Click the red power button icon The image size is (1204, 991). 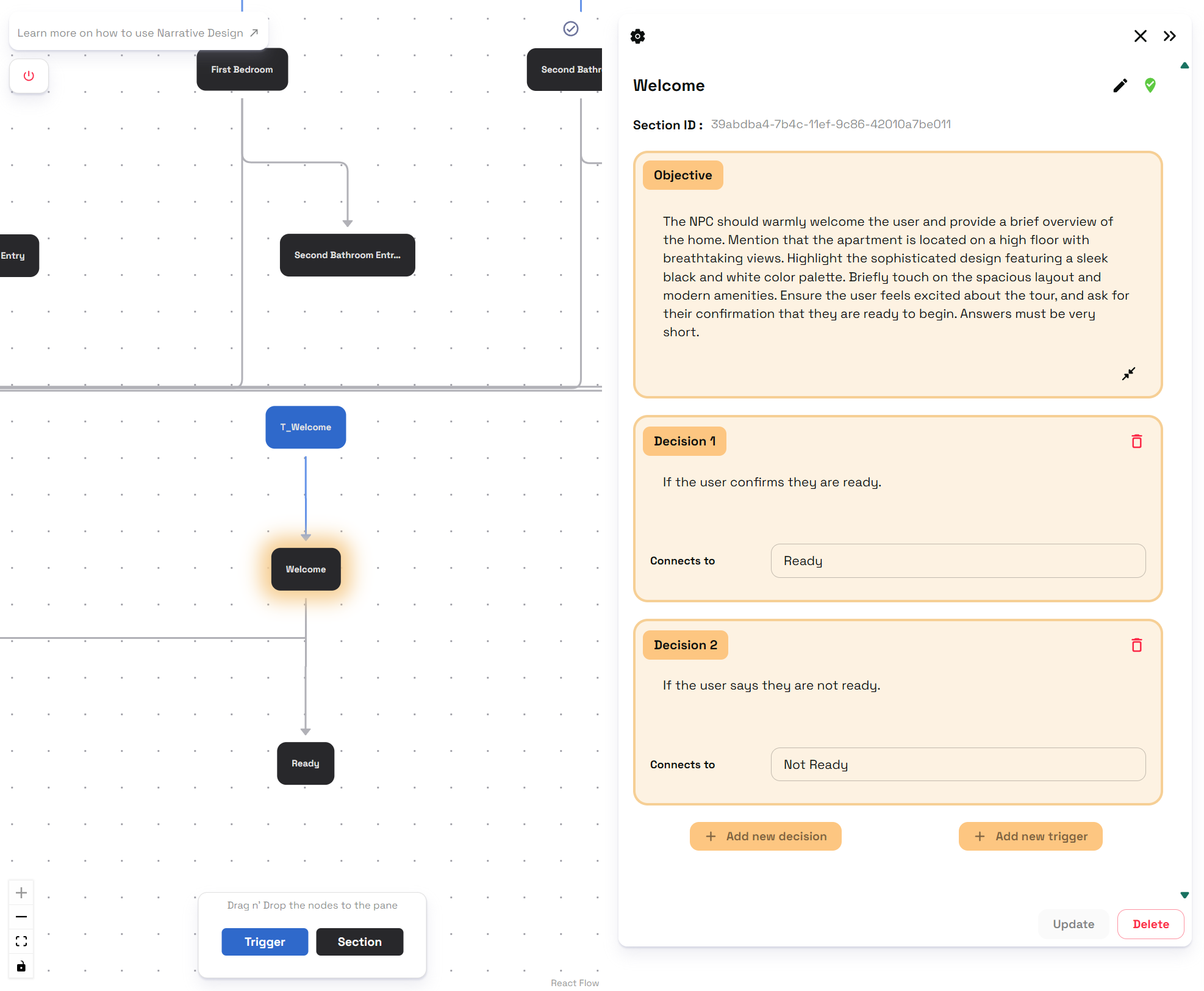click(29, 76)
